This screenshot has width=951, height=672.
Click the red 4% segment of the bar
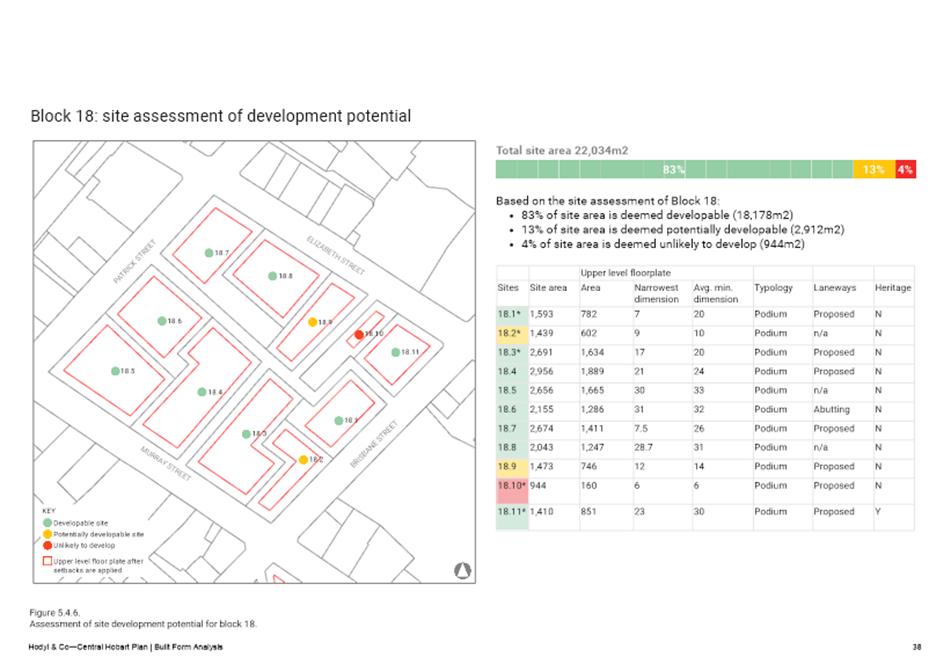click(x=905, y=169)
